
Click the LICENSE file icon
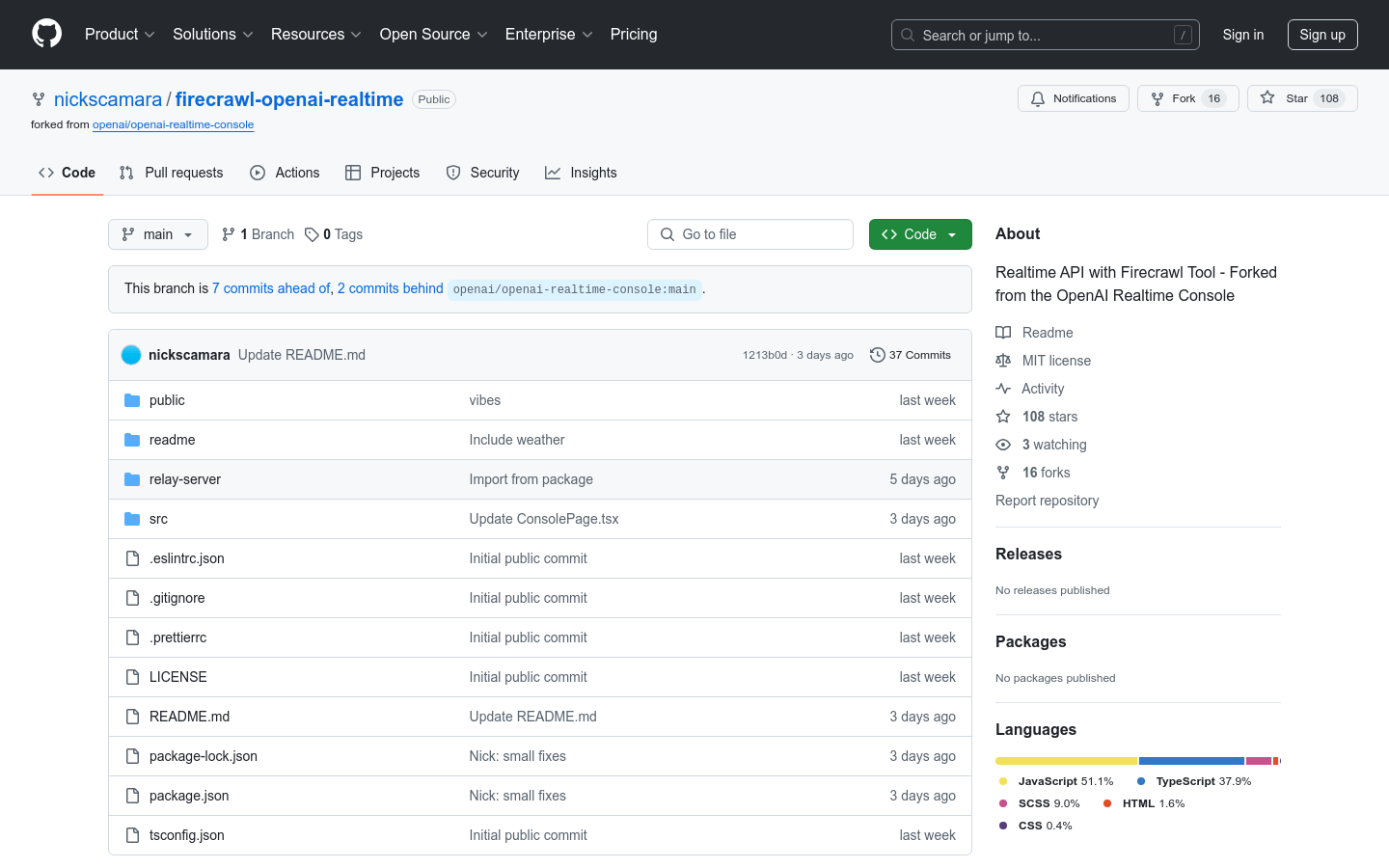[132, 677]
